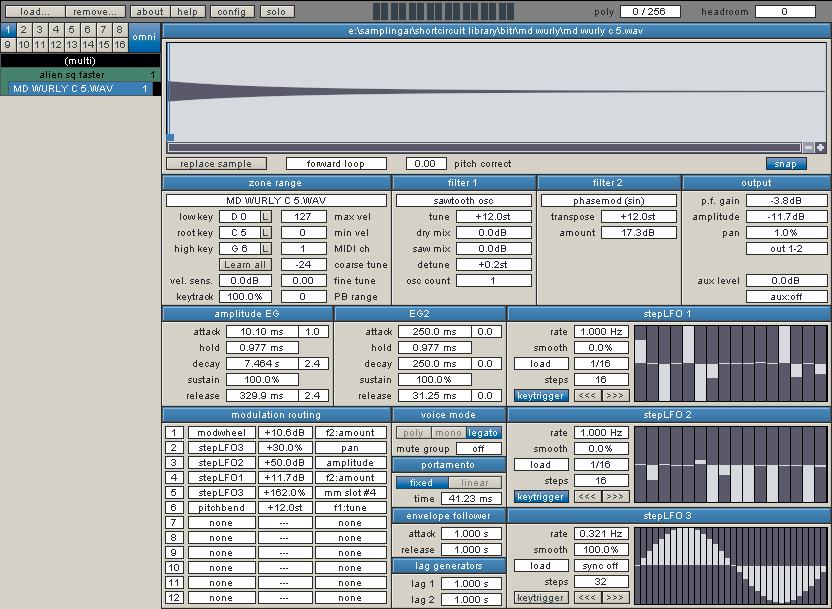This screenshot has width=832, height=609.
Task: Disable keytrigger on stepLFO 1
Action: click(x=540, y=396)
